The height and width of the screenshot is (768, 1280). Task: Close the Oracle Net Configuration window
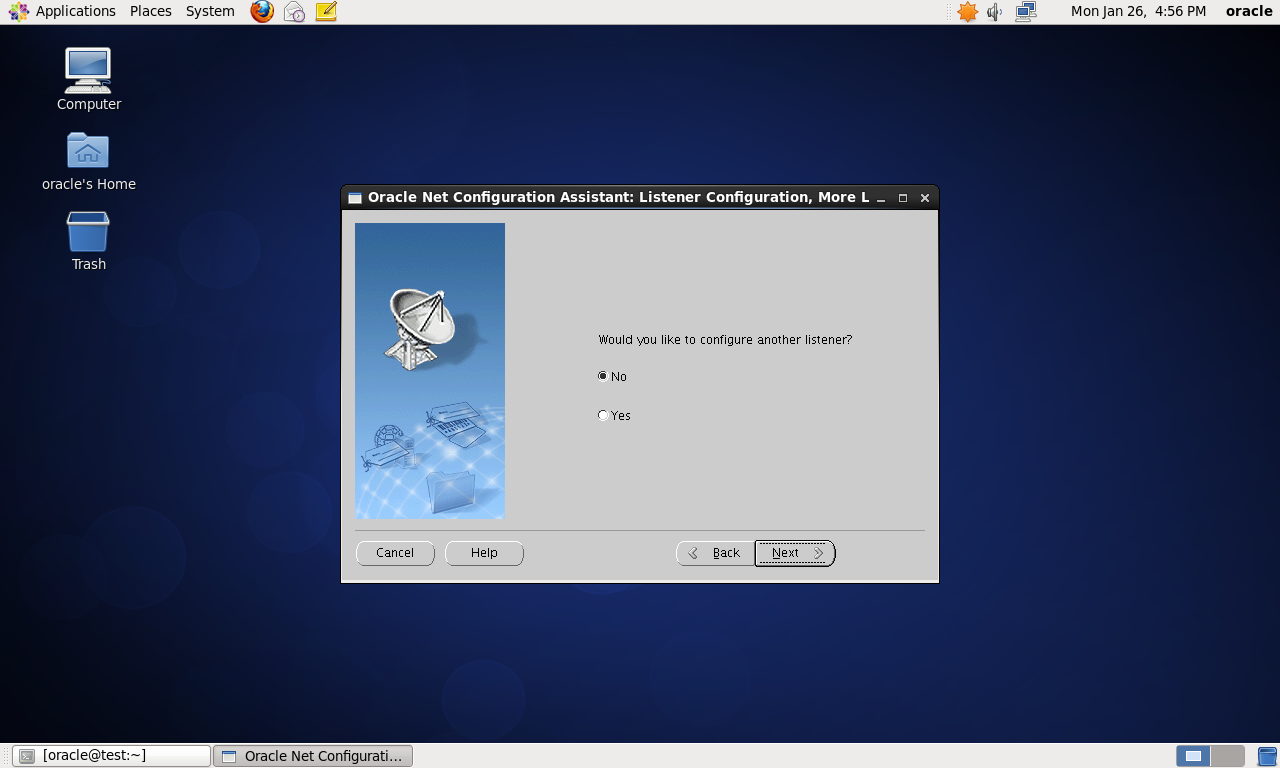point(925,198)
